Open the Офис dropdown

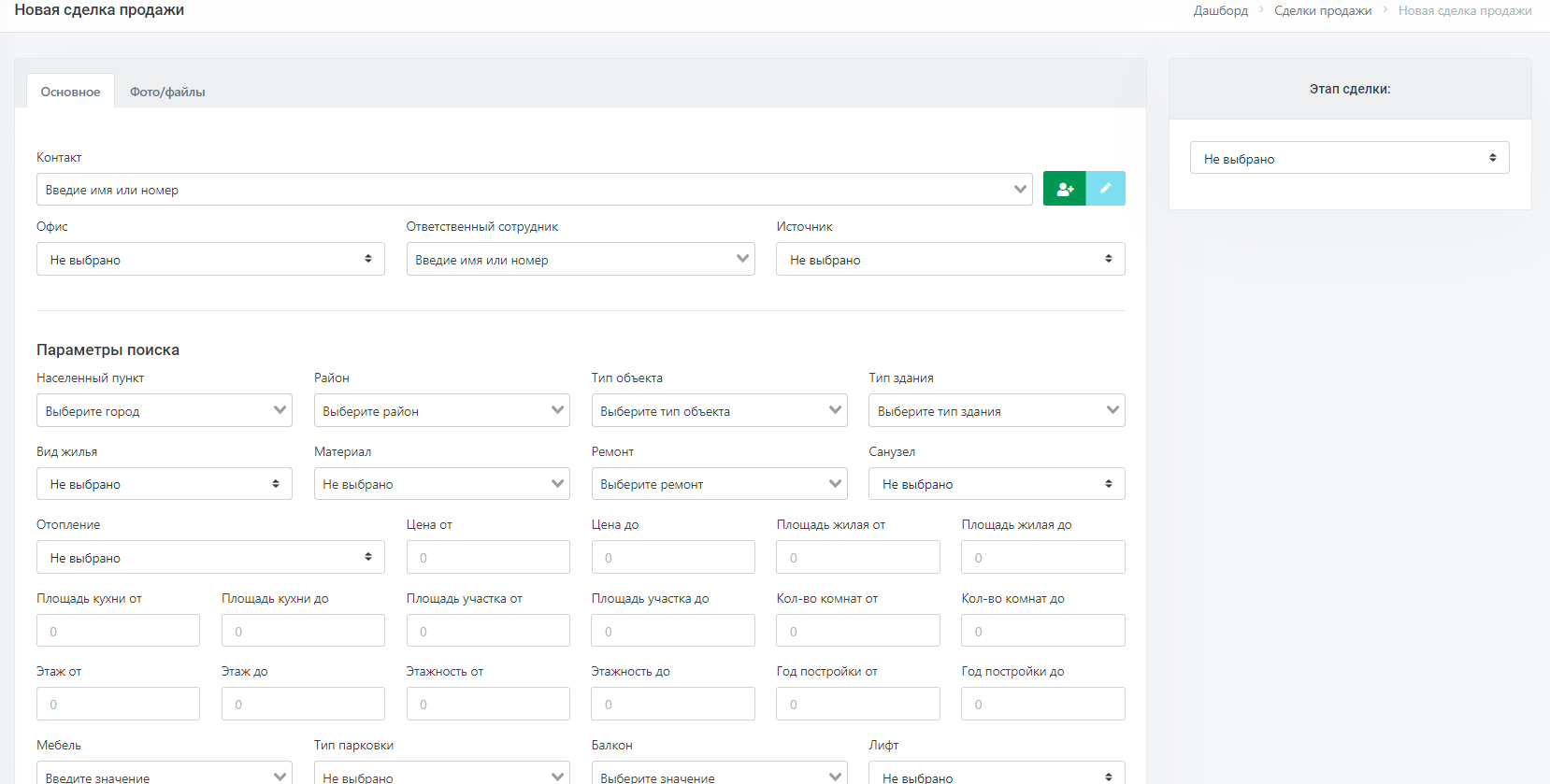[210, 259]
